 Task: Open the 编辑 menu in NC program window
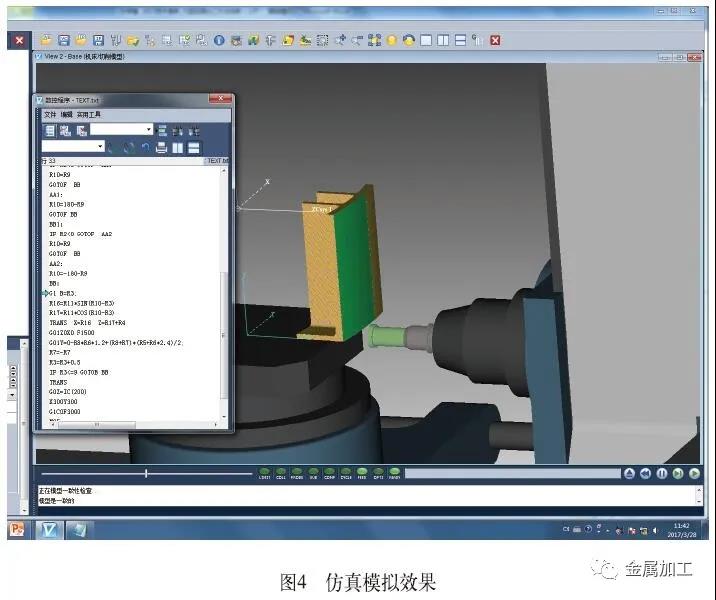click(x=67, y=115)
